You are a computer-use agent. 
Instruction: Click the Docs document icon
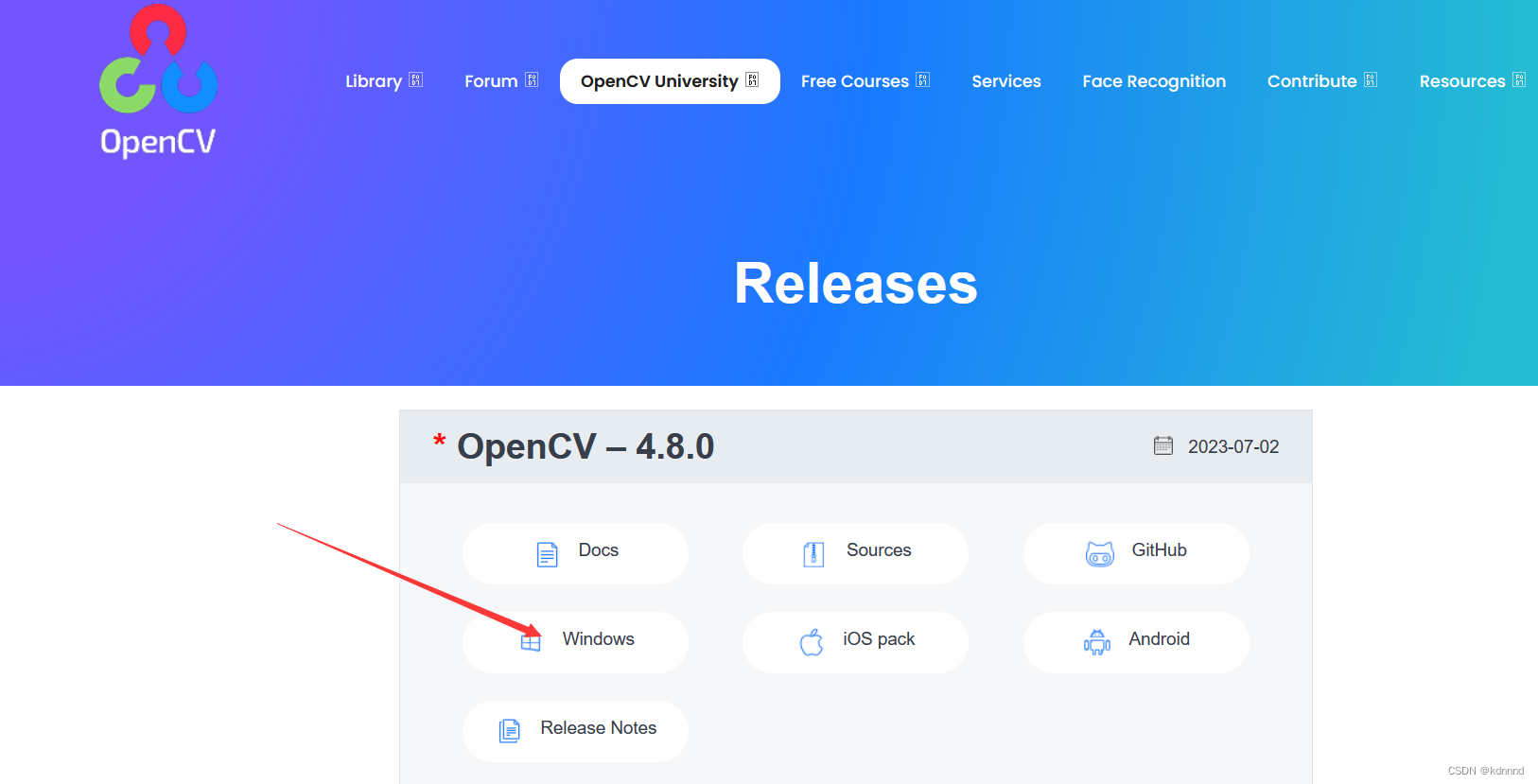(x=547, y=554)
